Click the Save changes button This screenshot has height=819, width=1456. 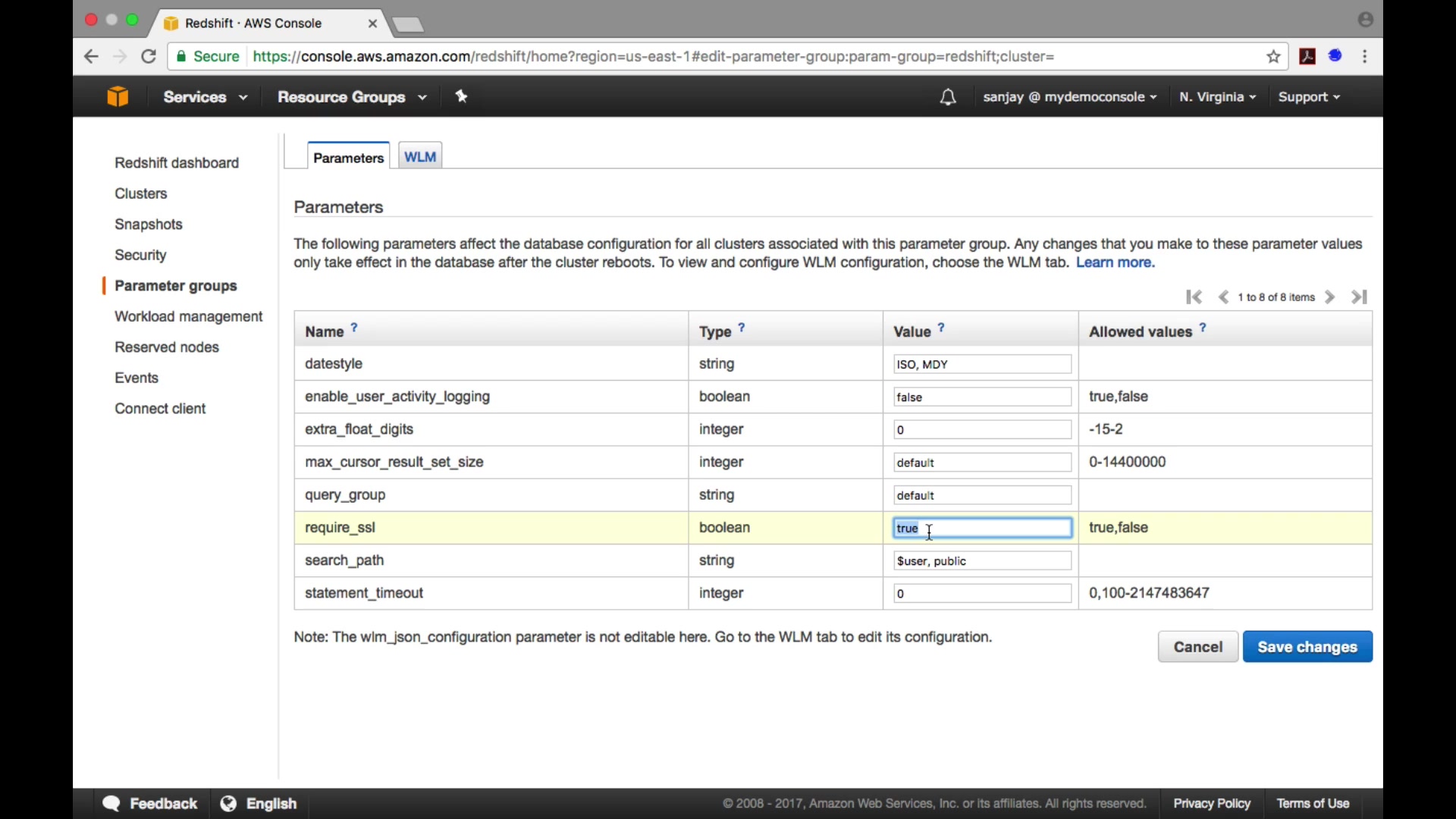[1307, 647]
